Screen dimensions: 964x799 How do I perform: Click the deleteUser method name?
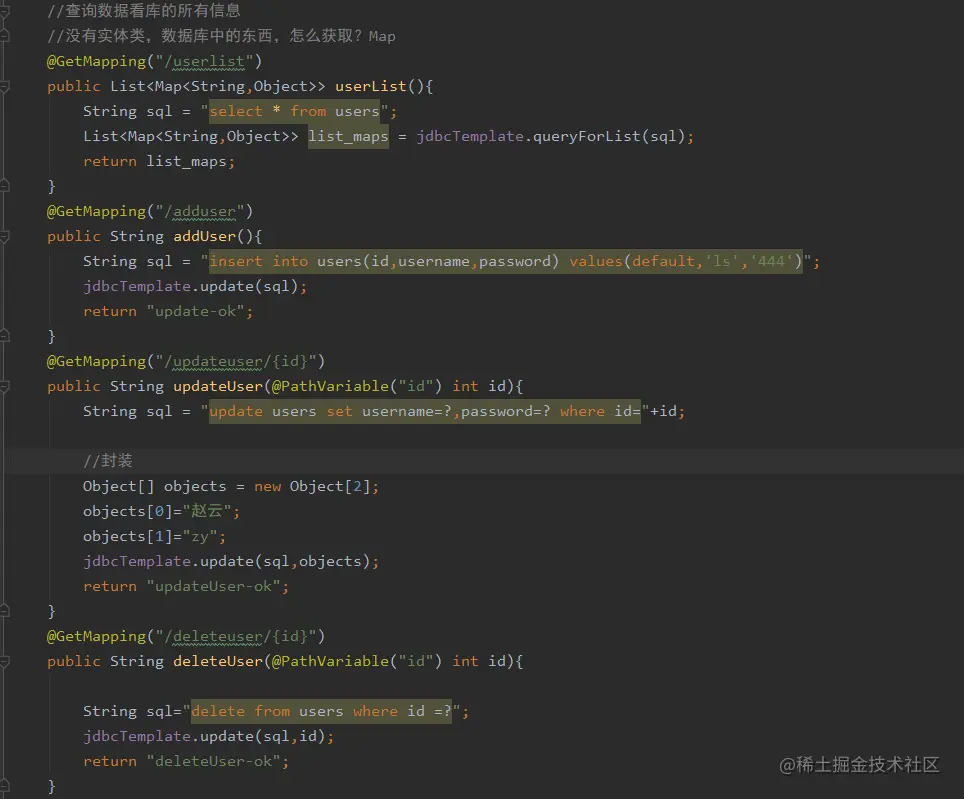(x=218, y=661)
